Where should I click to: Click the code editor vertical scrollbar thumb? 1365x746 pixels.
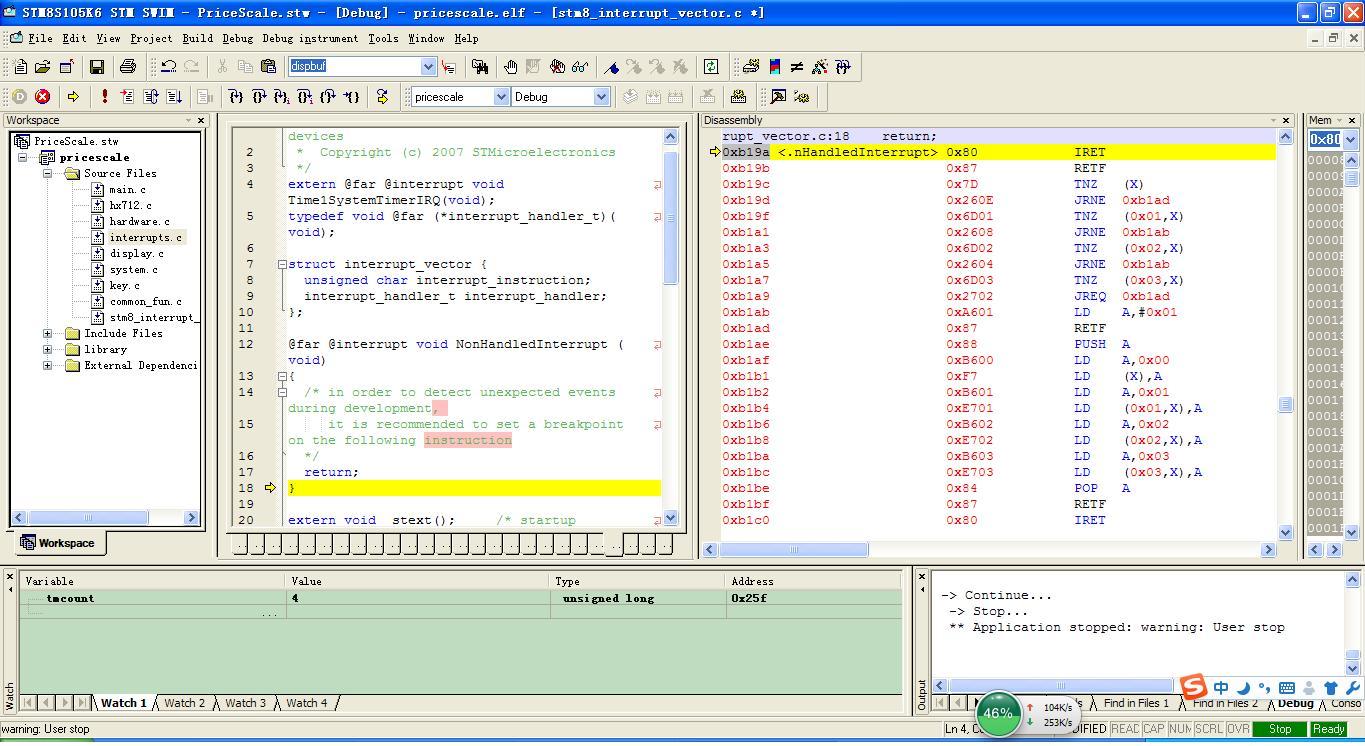point(670,217)
